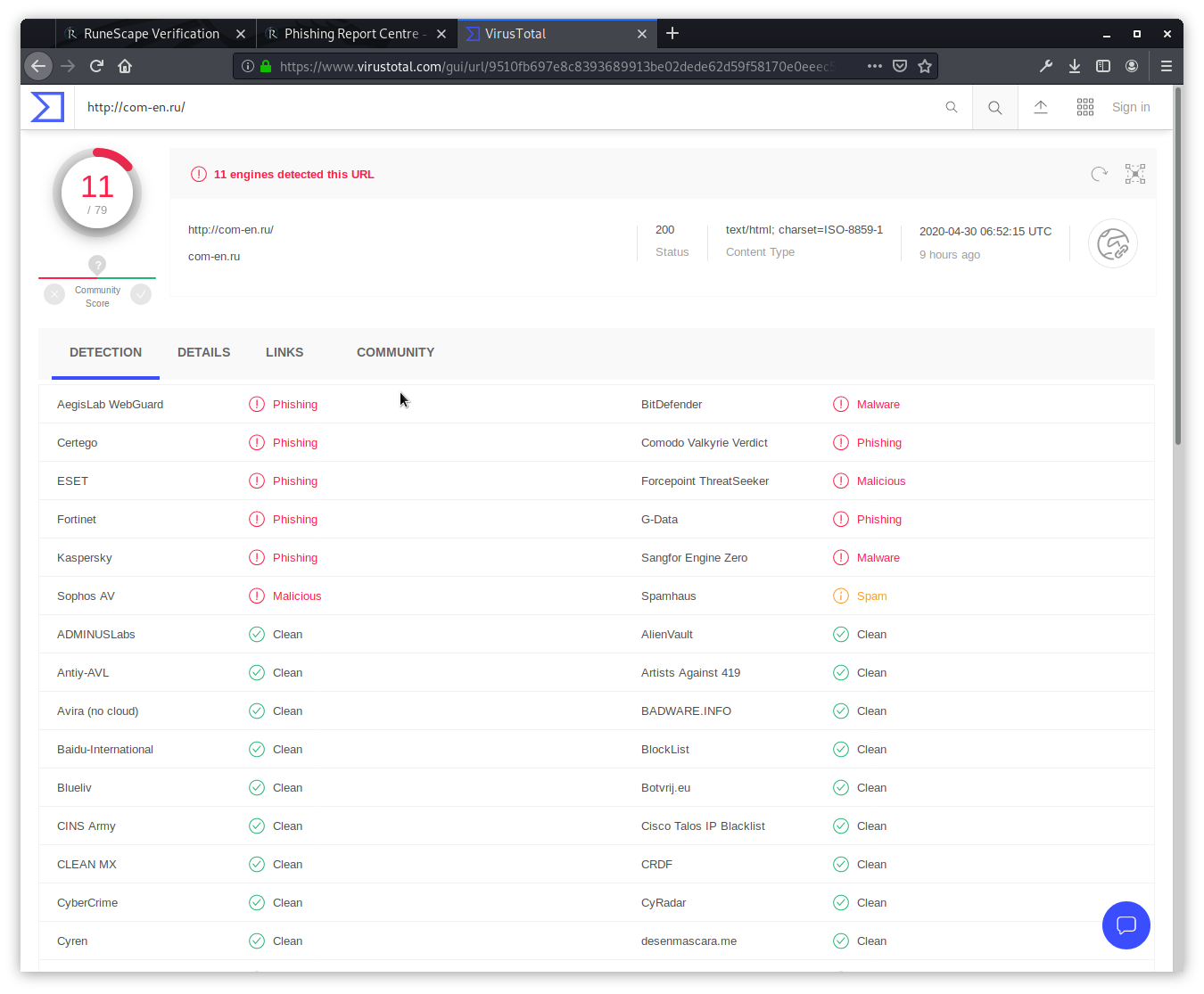Click the 'http://com-en.ru/' text in the summary card
The height and width of the screenshot is (994, 1204).
231,230
